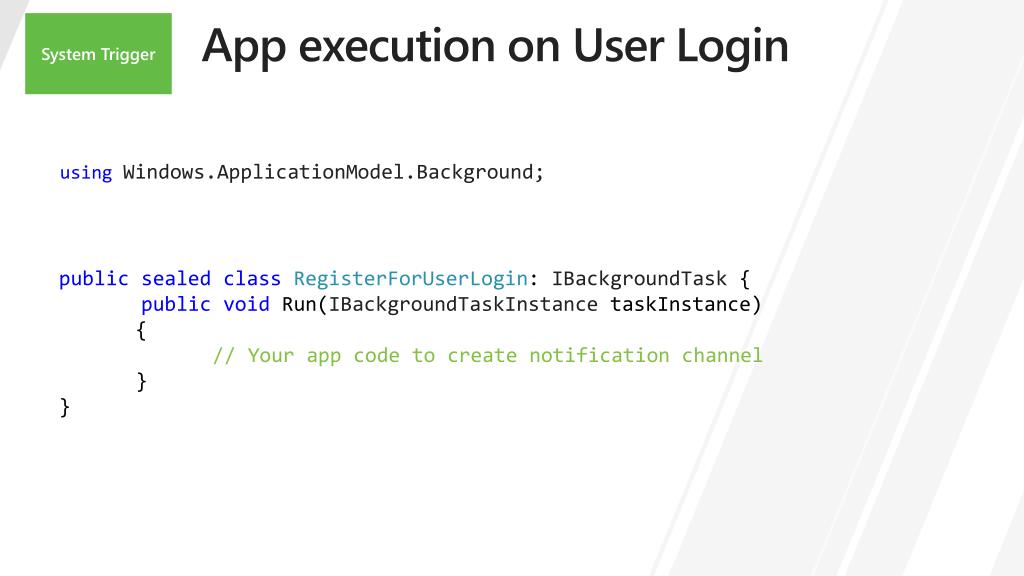Image resolution: width=1024 pixels, height=576 pixels.
Task: Click the 'RegisterForUserLogin' class name
Action: click(411, 279)
